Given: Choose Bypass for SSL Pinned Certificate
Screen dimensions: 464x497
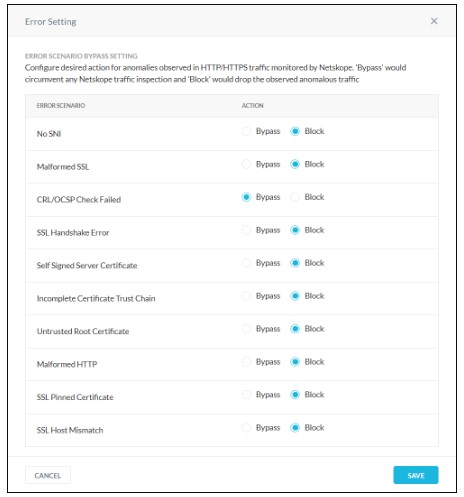Looking at the screenshot, I should (246, 395).
